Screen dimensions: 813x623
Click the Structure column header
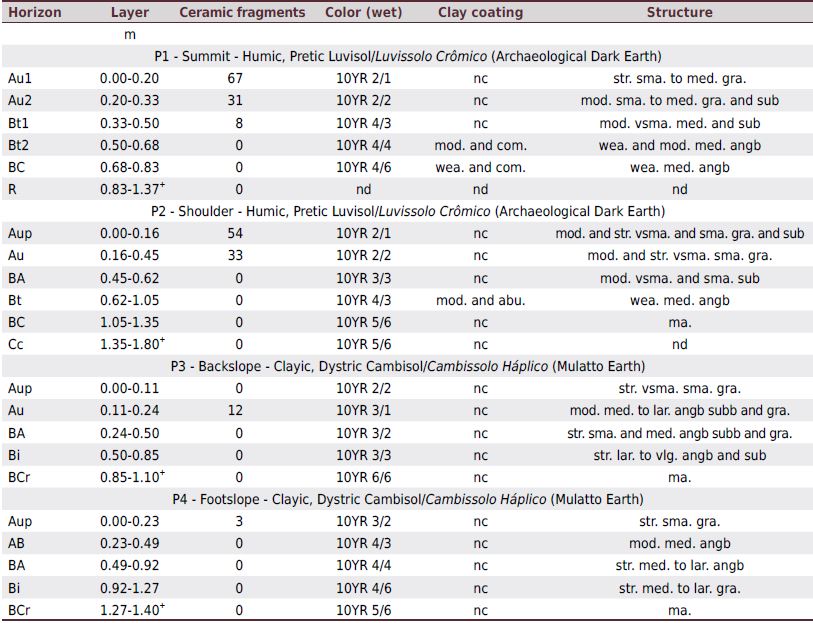click(679, 13)
